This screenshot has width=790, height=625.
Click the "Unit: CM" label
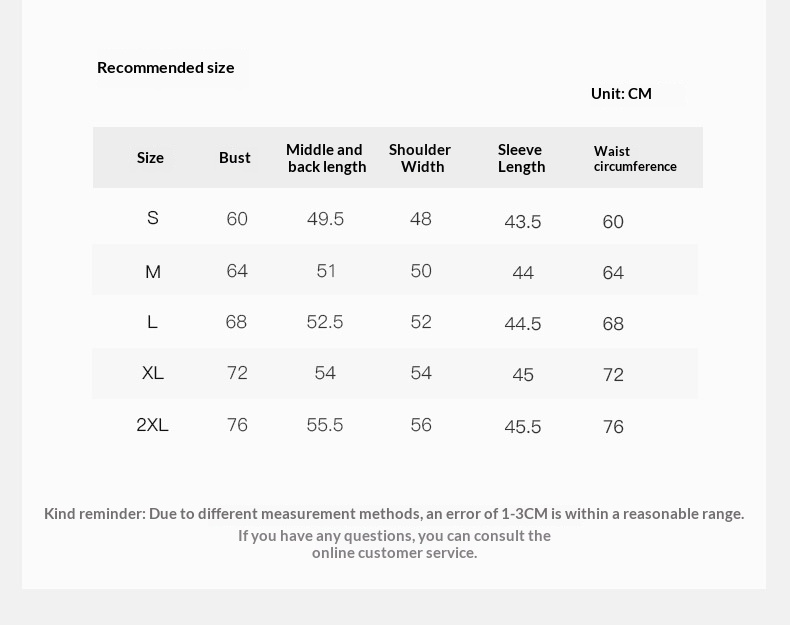click(x=621, y=93)
